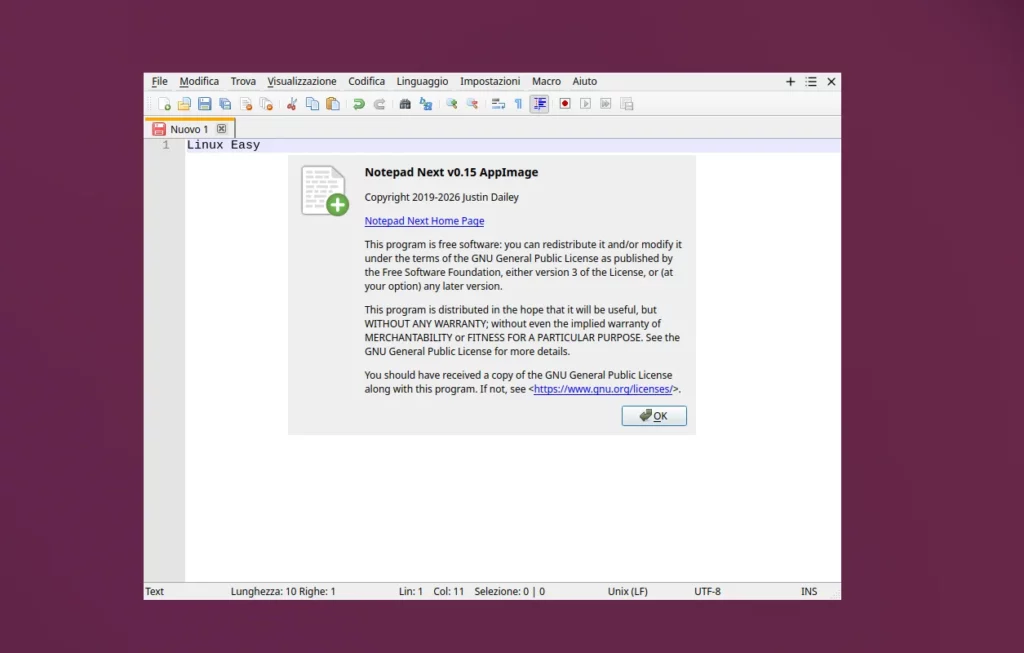Click OK in About dialog

(654, 416)
